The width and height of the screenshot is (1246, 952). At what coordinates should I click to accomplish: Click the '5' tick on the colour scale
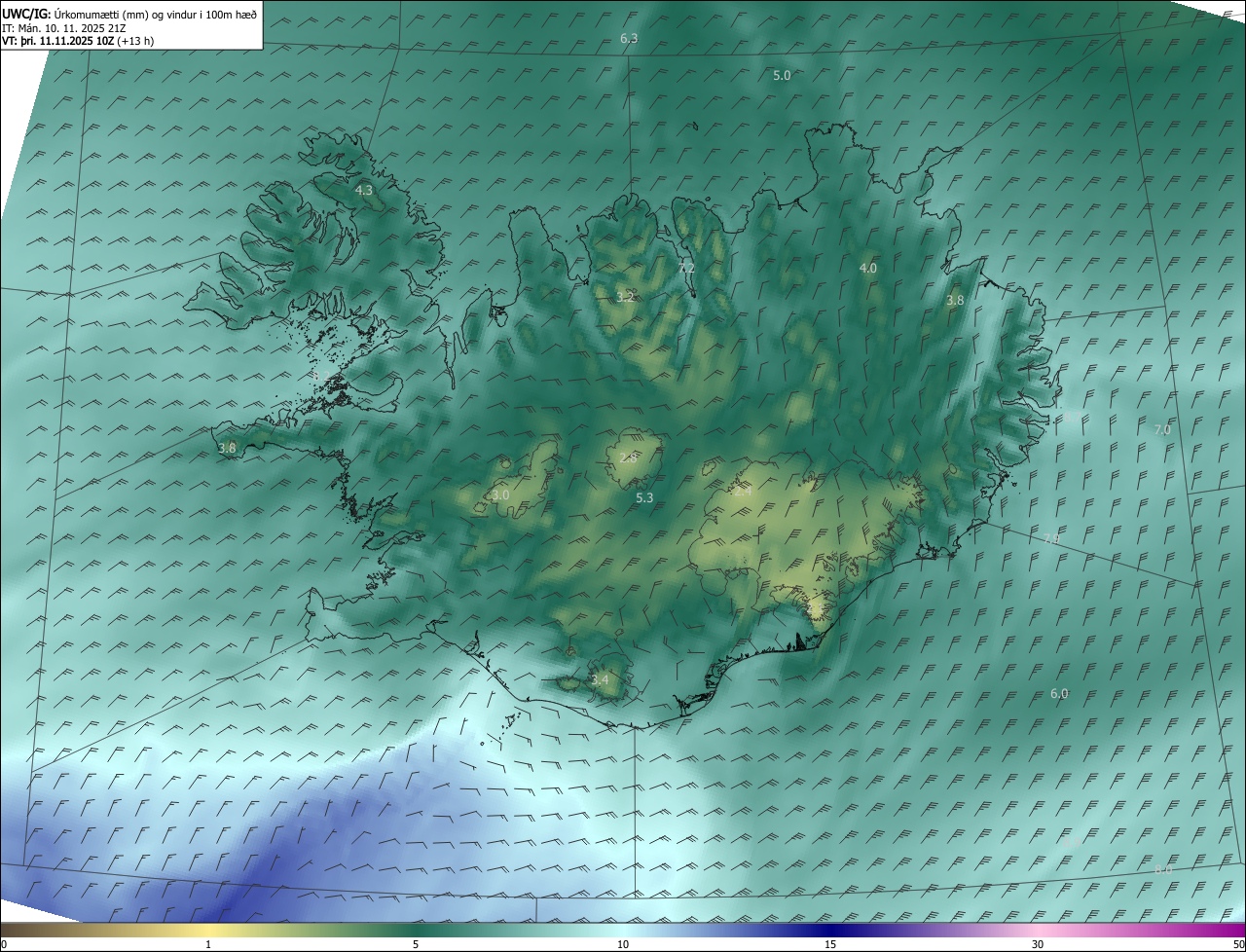(416, 944)
